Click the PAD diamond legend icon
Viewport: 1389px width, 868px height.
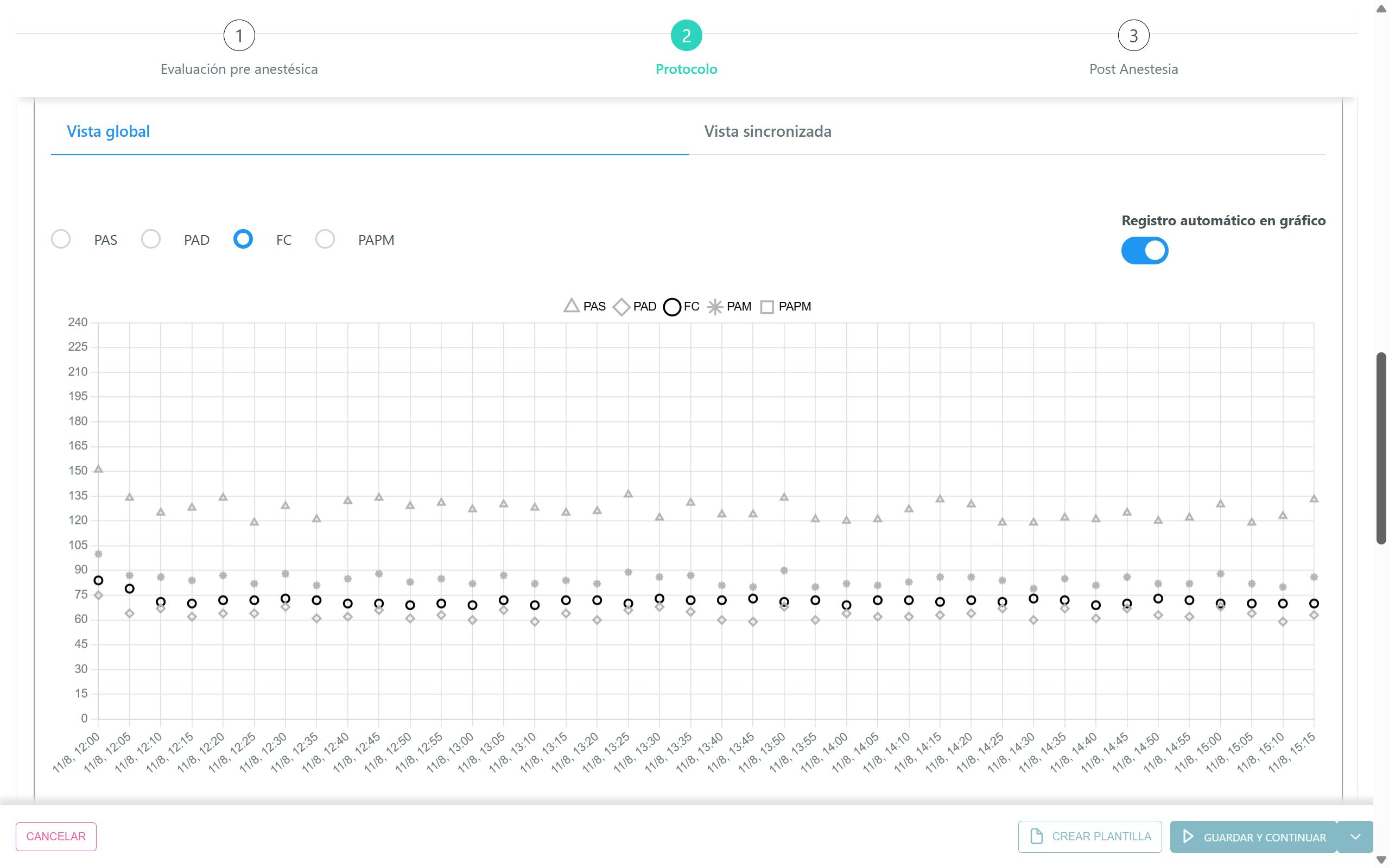tap(621, 307)
